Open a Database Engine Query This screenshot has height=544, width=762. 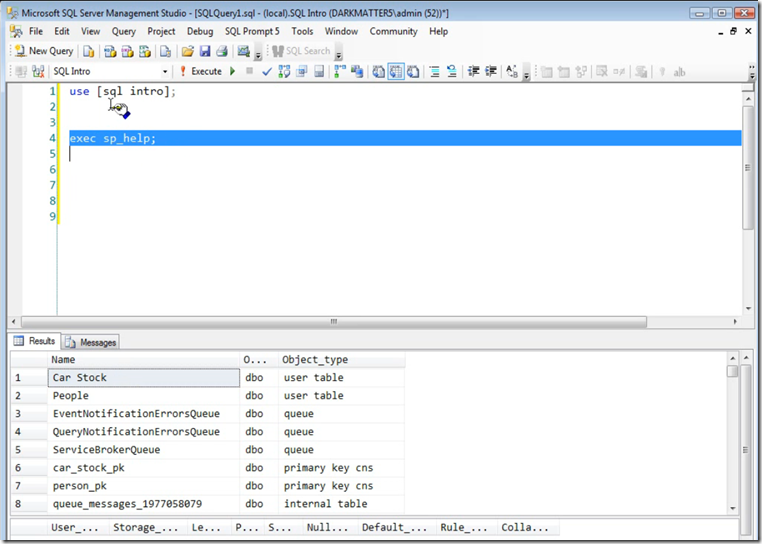89,51
